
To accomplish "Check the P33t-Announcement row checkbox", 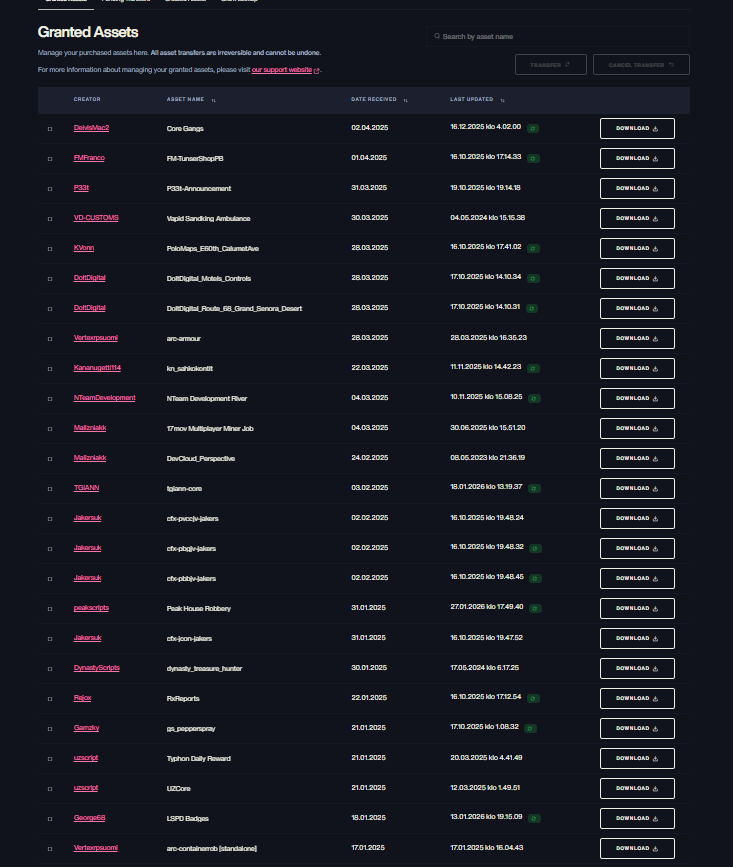I will 50,189.
